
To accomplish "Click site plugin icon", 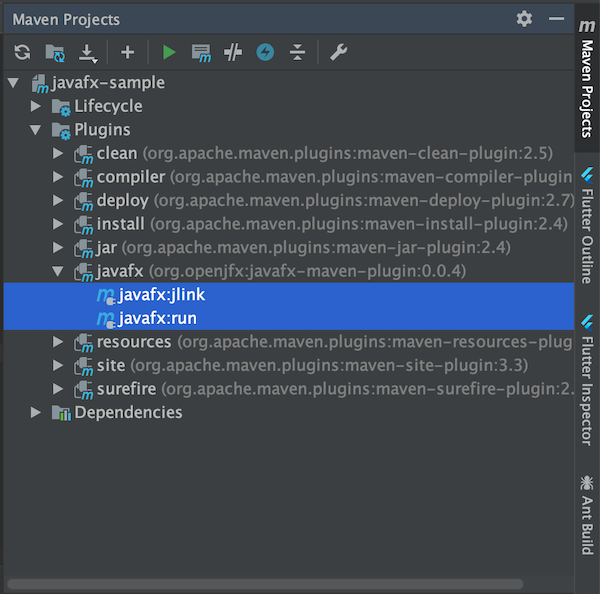I will click(83, 367).
